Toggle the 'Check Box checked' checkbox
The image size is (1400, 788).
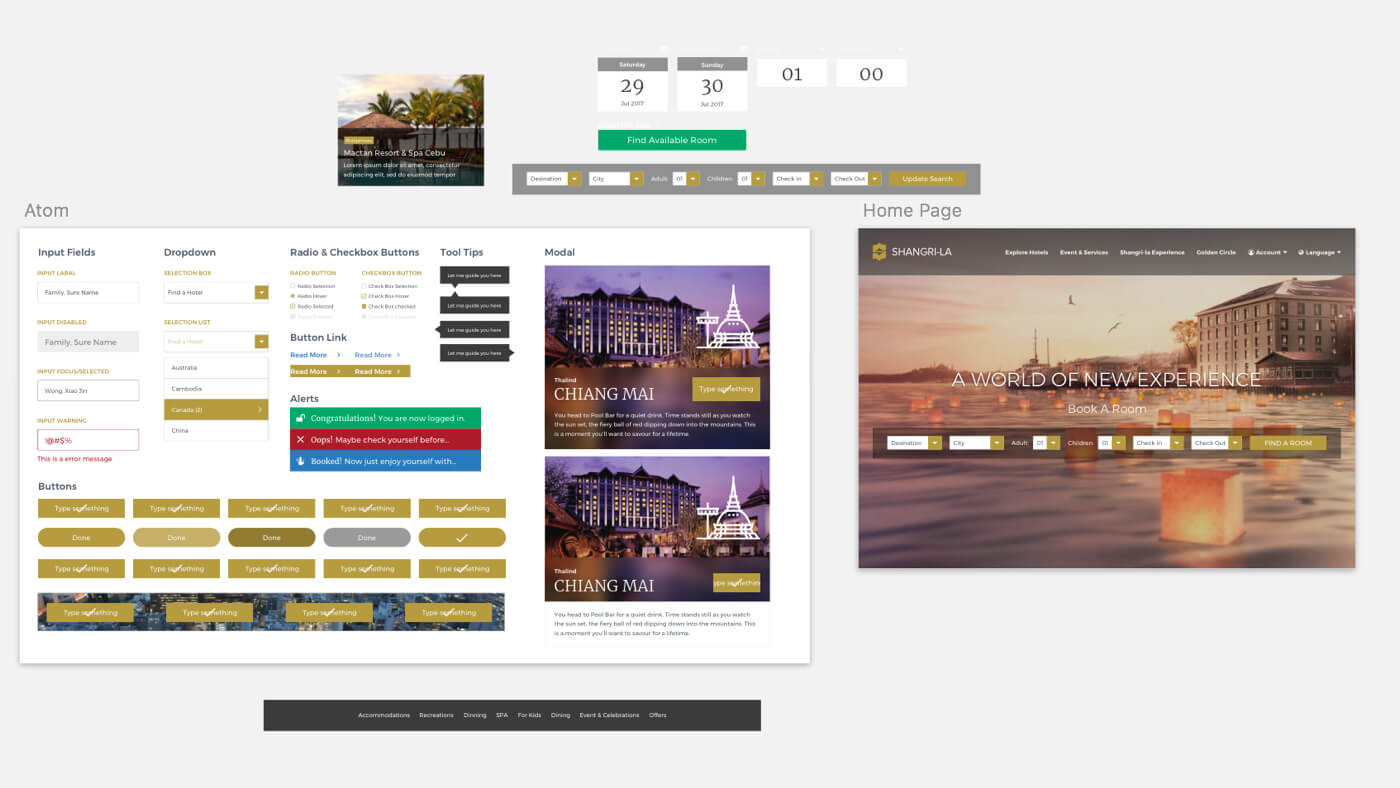coord(364,306)
